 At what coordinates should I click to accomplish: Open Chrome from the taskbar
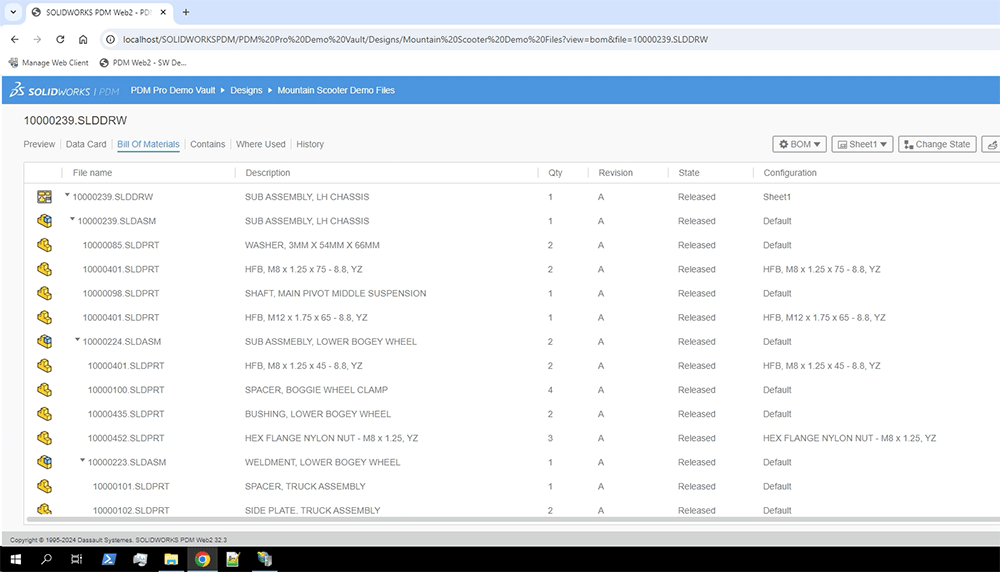point(202,559)
